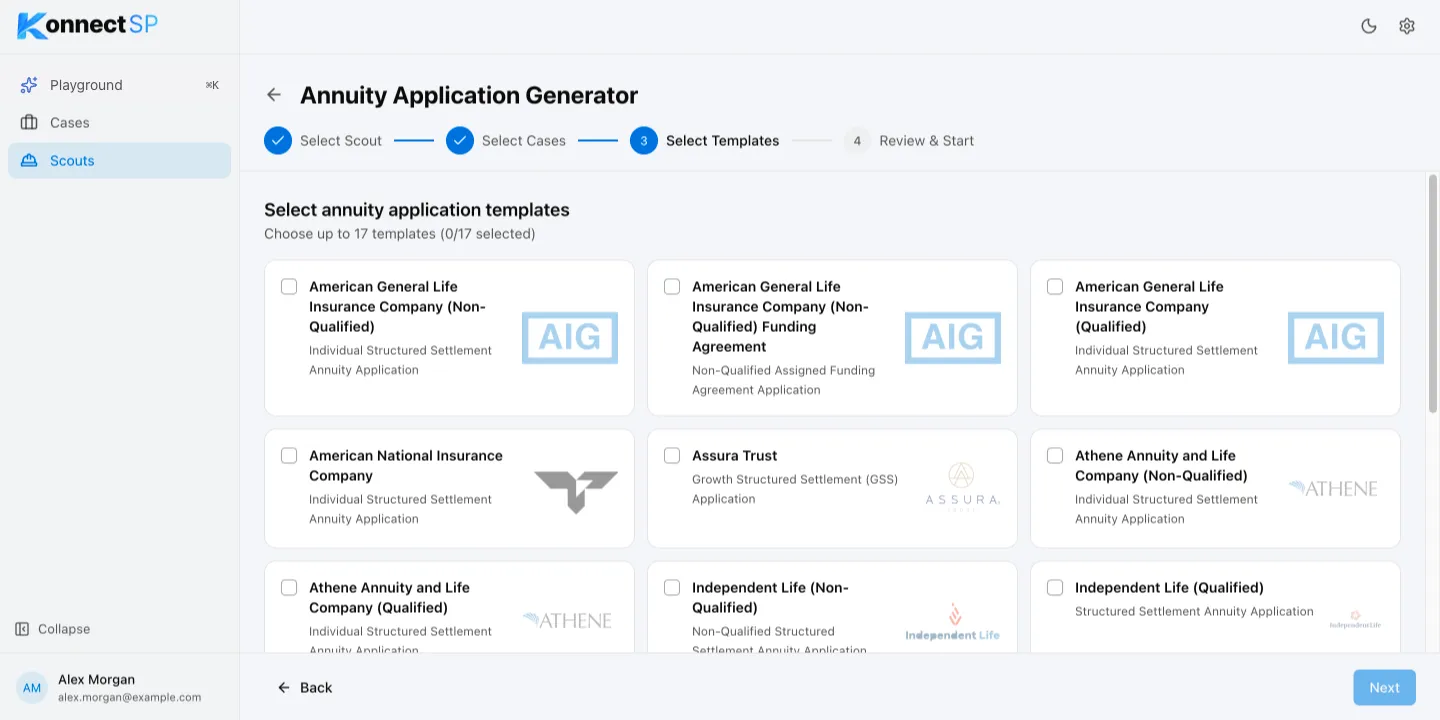Check Assura Trust template
Image resolution: width=1440 pixels, height=720 pixels.
tap(672, 456)
